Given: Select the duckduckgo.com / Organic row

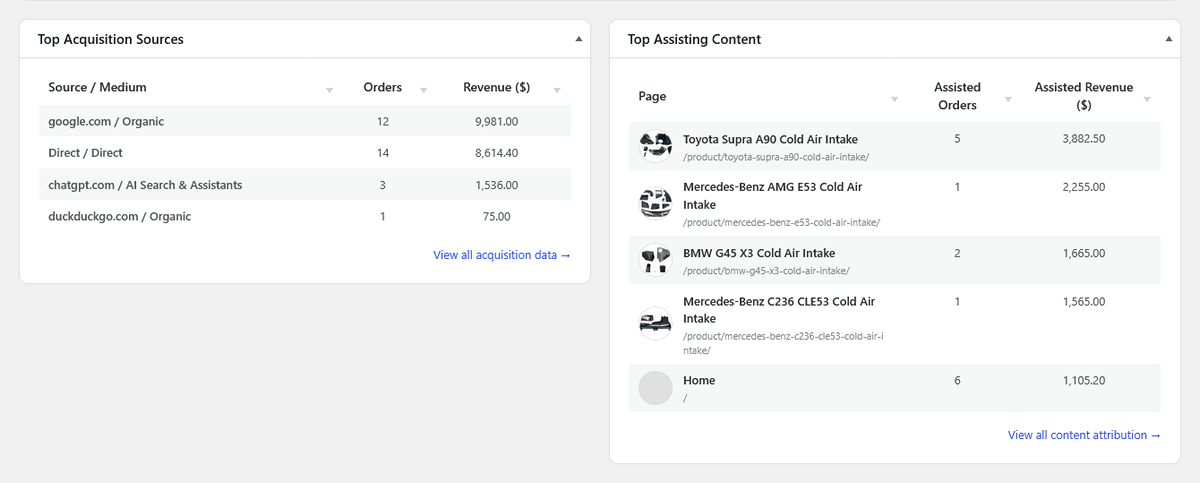Looking at the screenshot, I should (x=305, y=216).
